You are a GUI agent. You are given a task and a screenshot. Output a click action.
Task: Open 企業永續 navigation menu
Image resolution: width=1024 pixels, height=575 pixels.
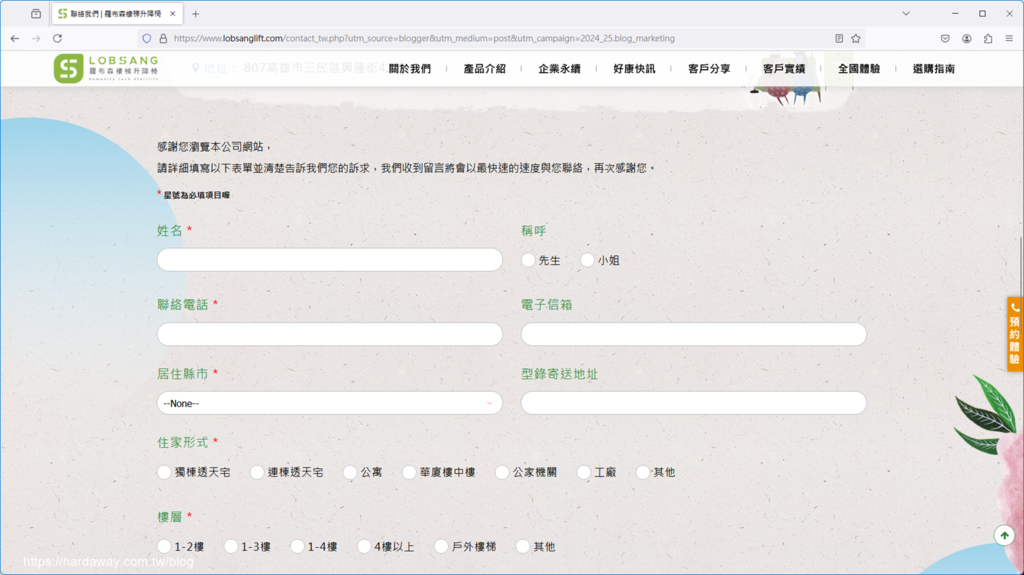[x=559, y=69]
